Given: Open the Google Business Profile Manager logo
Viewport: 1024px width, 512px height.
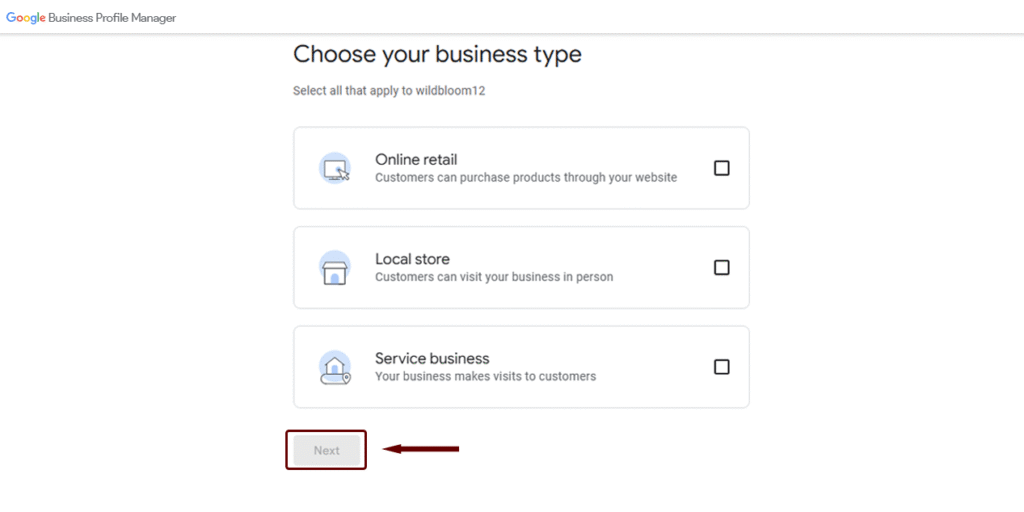Looking at the screenshot, I should coord(91,18).
